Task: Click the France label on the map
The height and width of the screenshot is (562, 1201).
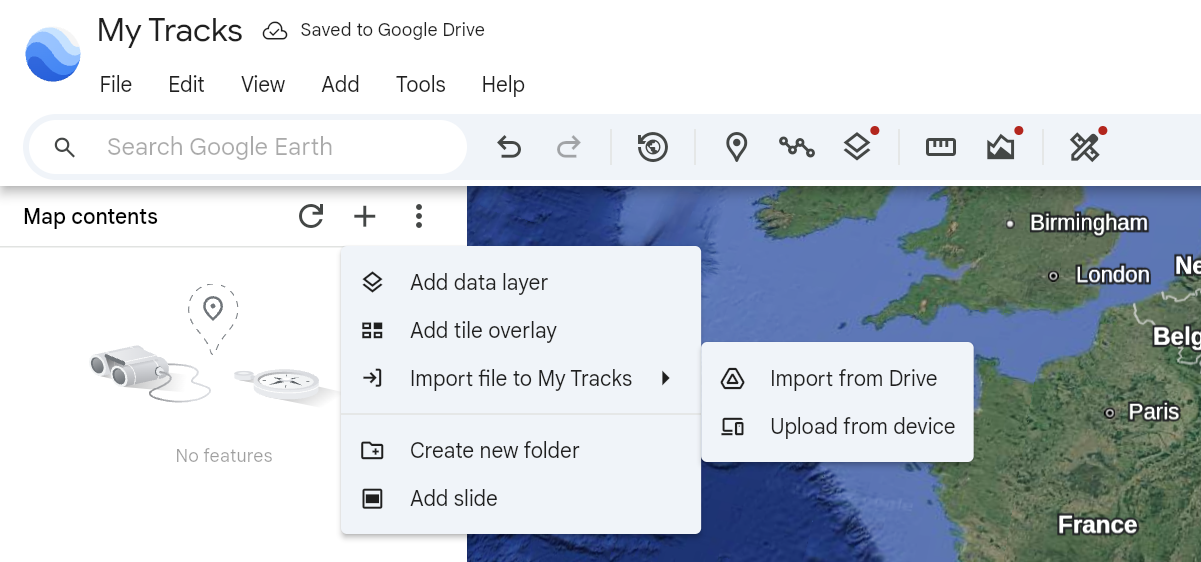Action: click(1097, 525)
